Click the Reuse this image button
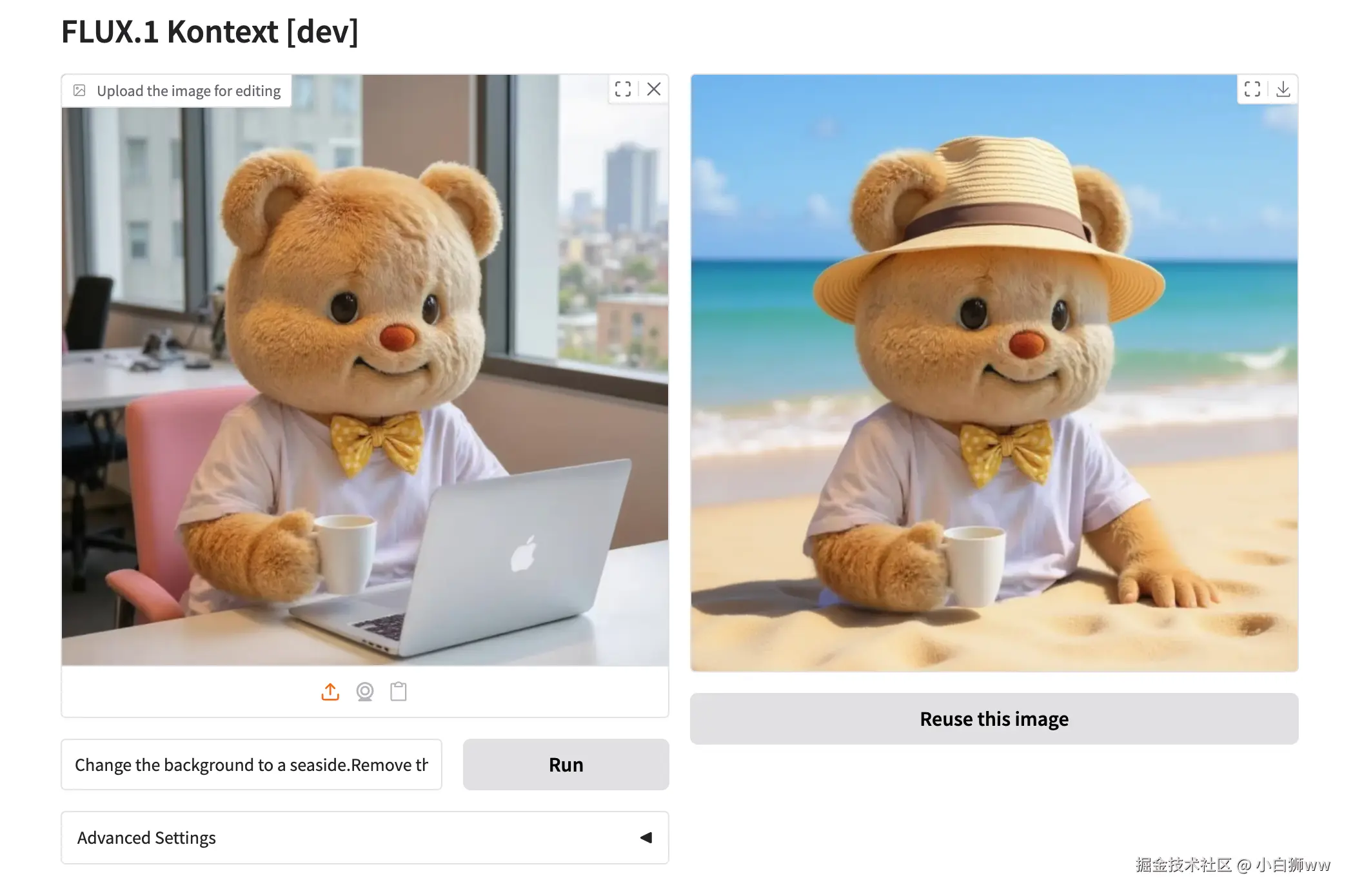Viewport: 1353px width, 896px height. (994, 719)
